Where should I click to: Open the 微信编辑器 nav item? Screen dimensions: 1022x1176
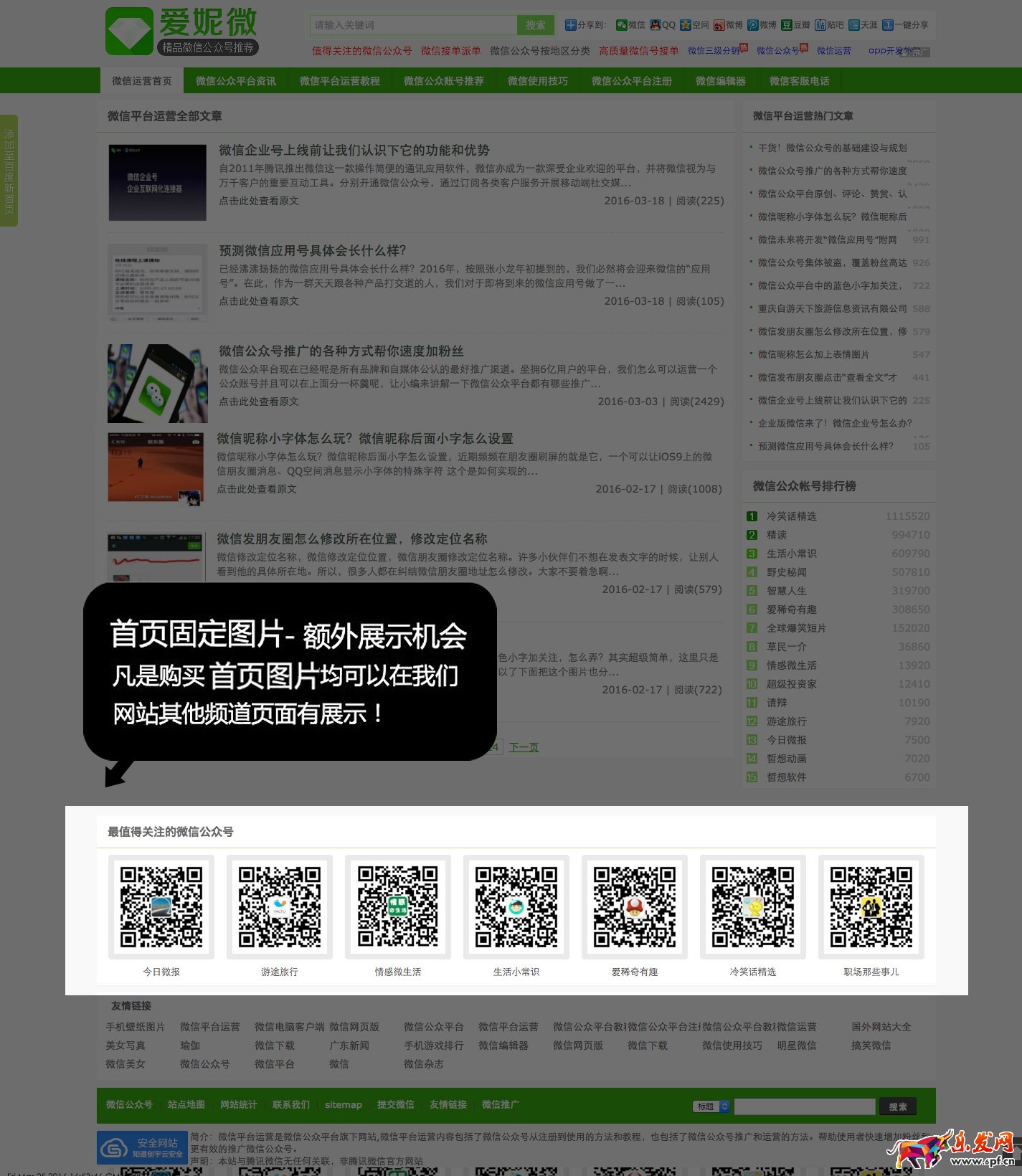tap(721, 81)
